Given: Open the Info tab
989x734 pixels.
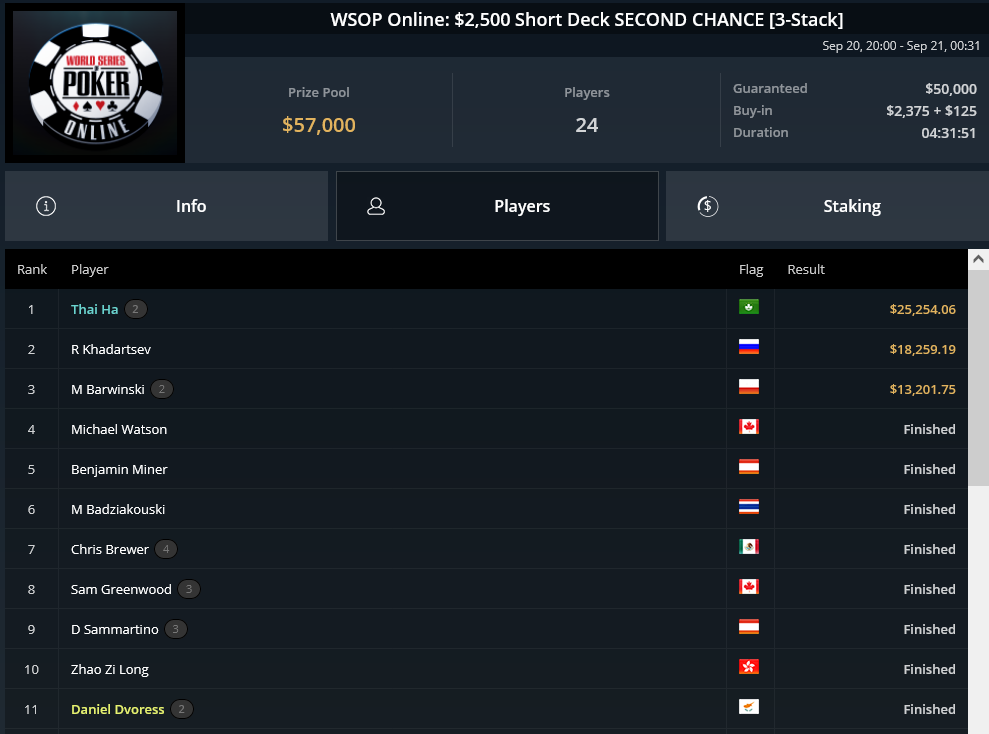Looking at the screenshot, I should tap(167, 206).
